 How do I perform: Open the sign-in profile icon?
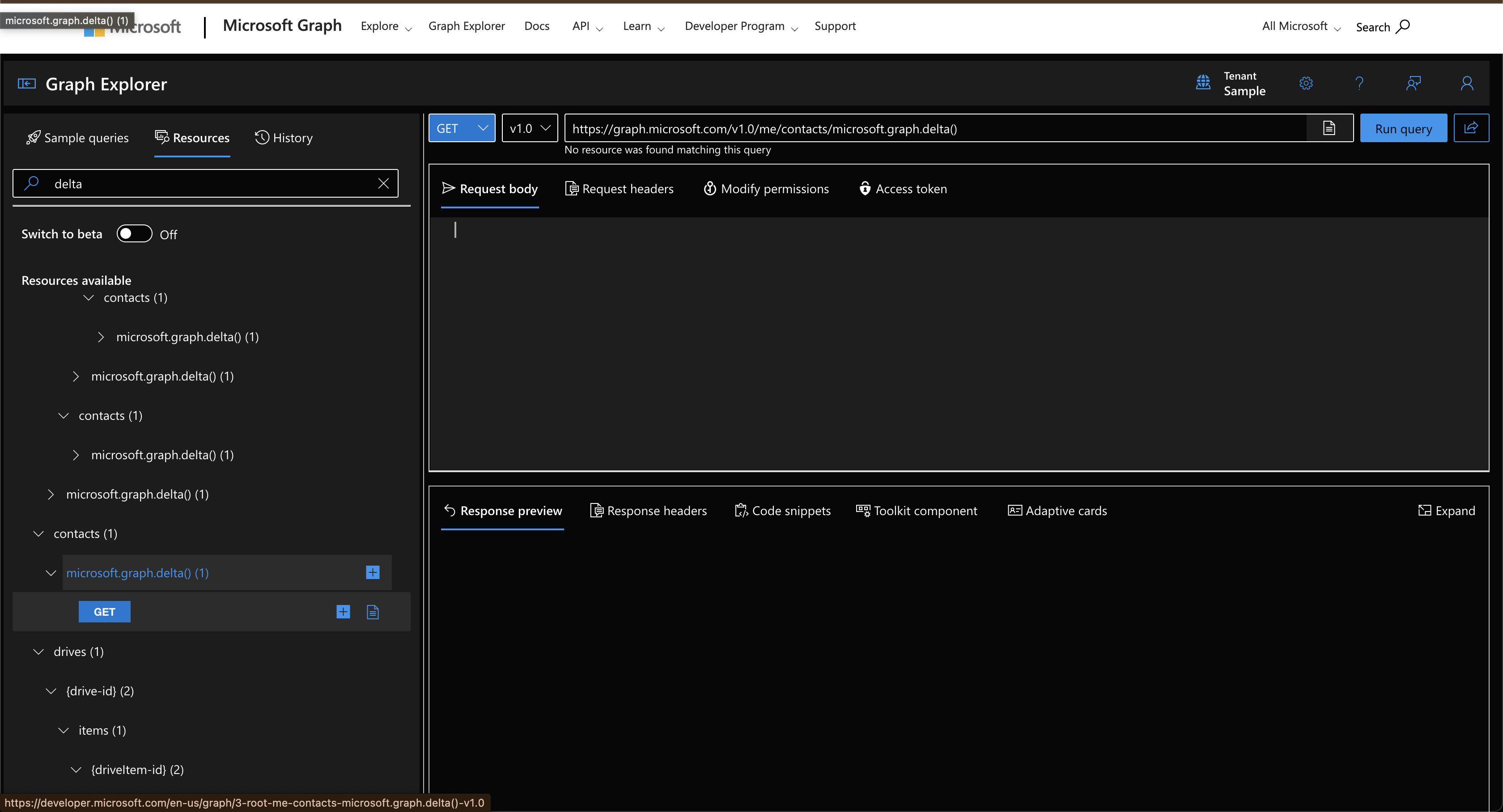coord(1466,84)
